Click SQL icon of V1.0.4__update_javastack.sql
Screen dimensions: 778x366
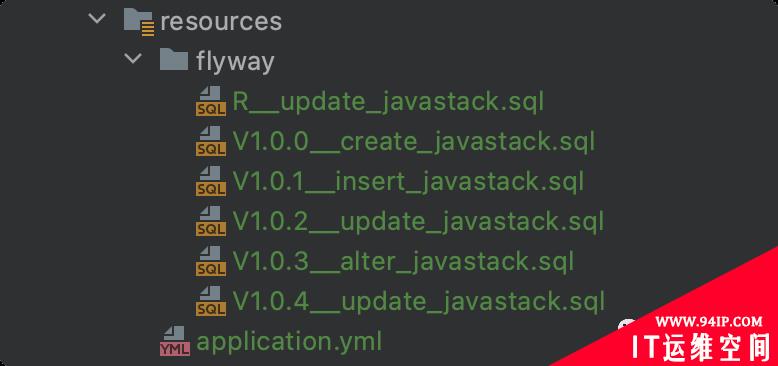(x=210, y=301)
